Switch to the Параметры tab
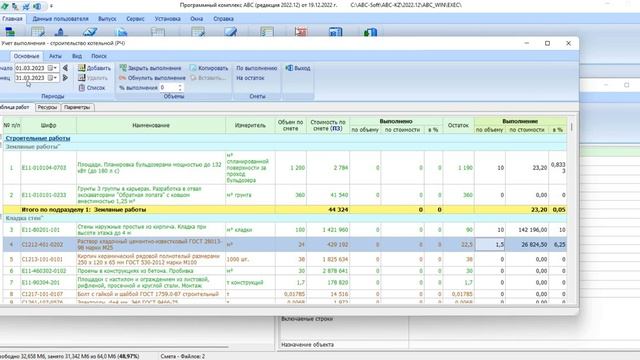Image resolution: width=640 pixels, height=360 pixels. pyautogui.click(x=77, y=107)
